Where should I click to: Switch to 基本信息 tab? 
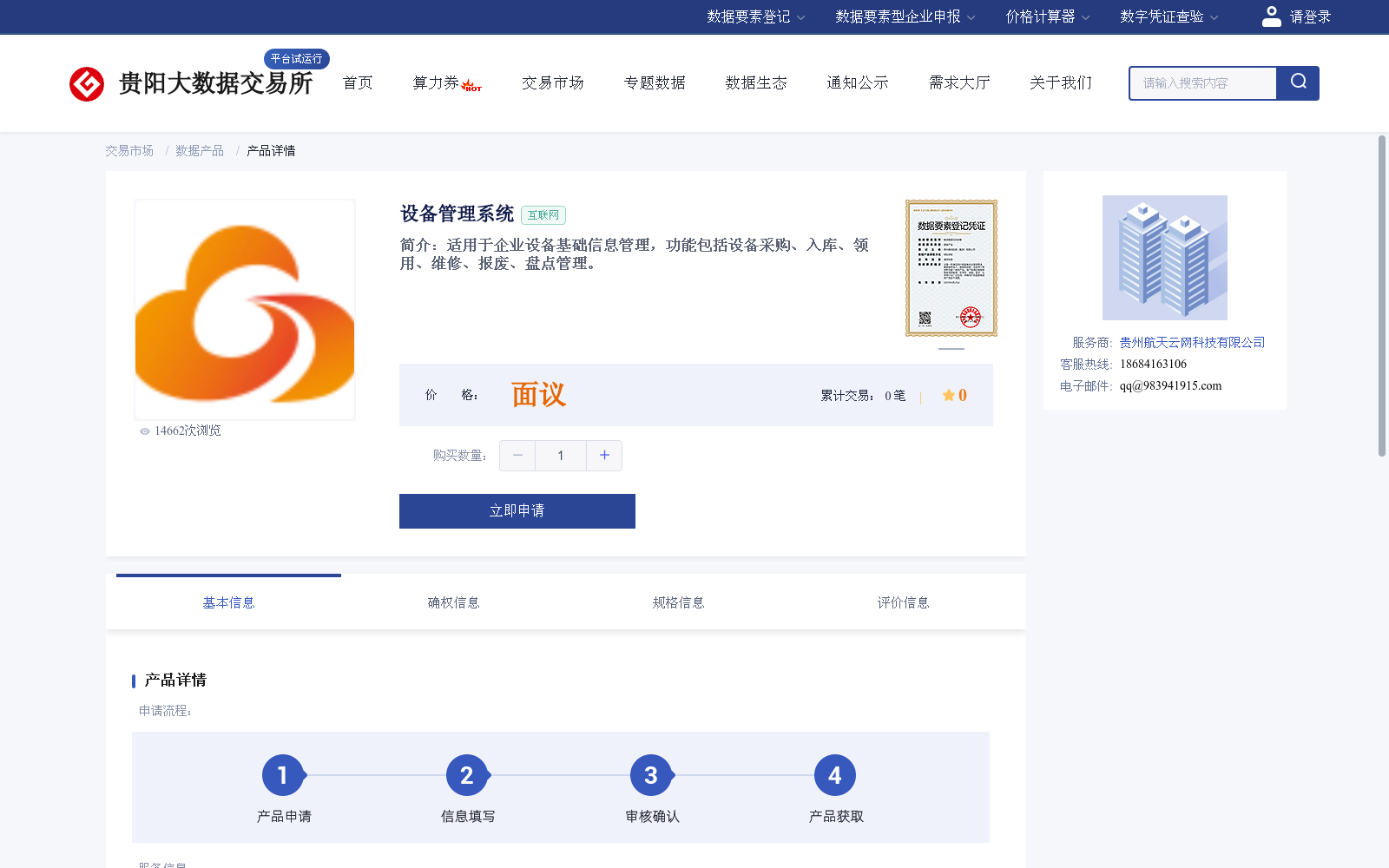pyautogui.click(x=228, y=602)
